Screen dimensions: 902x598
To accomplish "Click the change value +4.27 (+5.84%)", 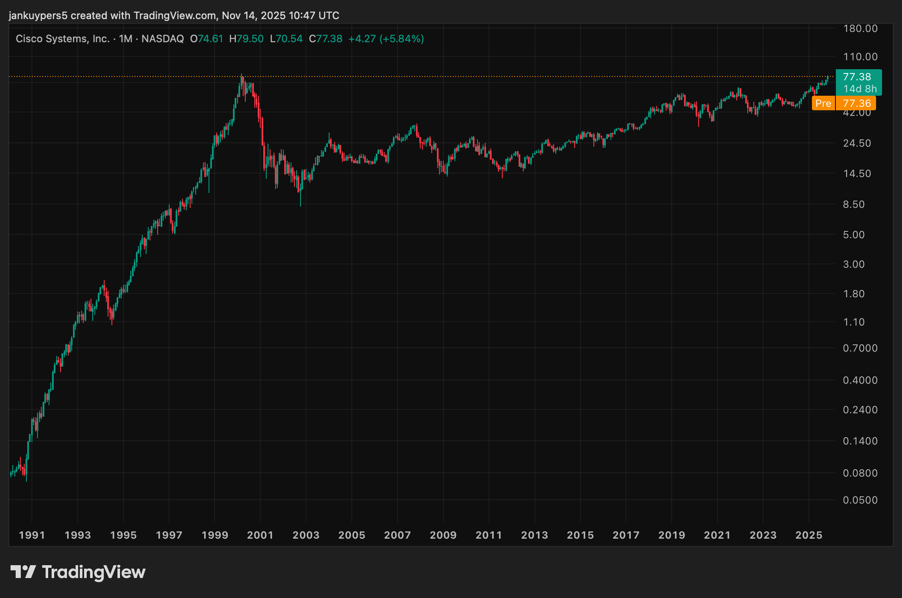I will (x=386, y=39).
